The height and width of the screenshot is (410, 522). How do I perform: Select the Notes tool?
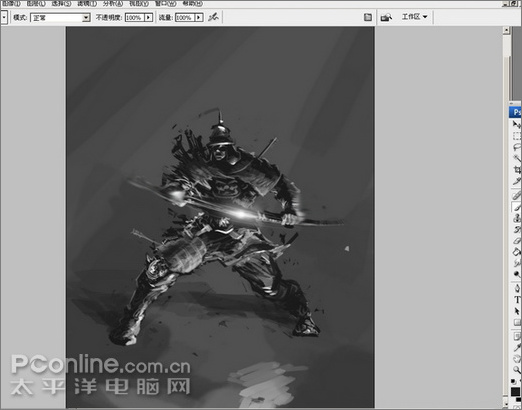517,337
